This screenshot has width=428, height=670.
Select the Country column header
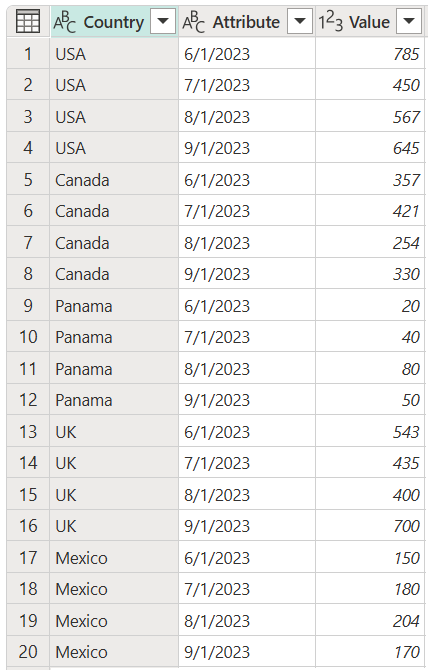[x=114, y=22]
